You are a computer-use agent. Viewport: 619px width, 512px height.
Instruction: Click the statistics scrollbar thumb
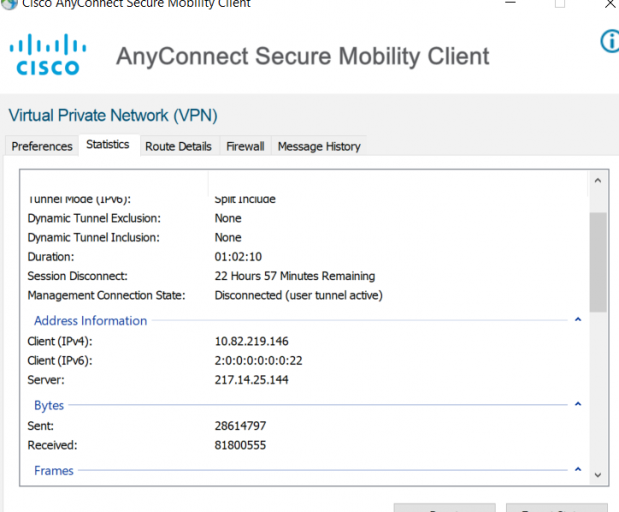(x=598, y=262)
